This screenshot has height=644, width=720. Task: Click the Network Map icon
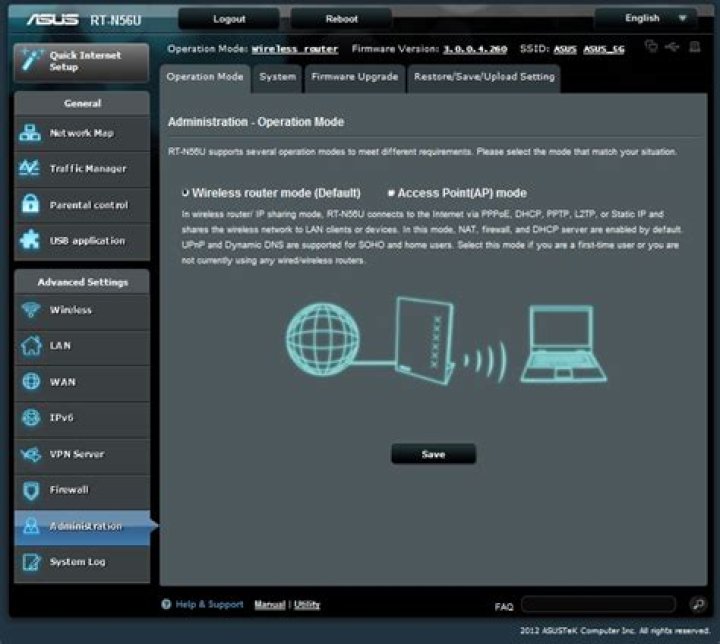(x=30, y=133)
